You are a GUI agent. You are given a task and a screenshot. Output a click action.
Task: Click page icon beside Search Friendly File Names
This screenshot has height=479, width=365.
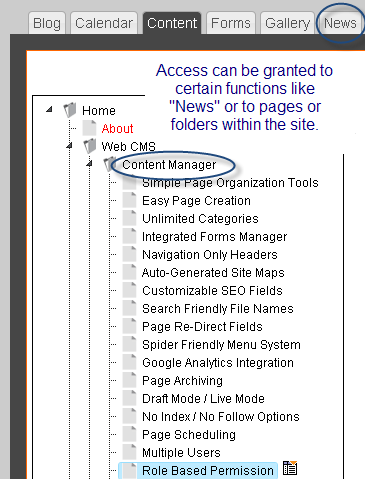pyautogui.click(x=129, y=308)
